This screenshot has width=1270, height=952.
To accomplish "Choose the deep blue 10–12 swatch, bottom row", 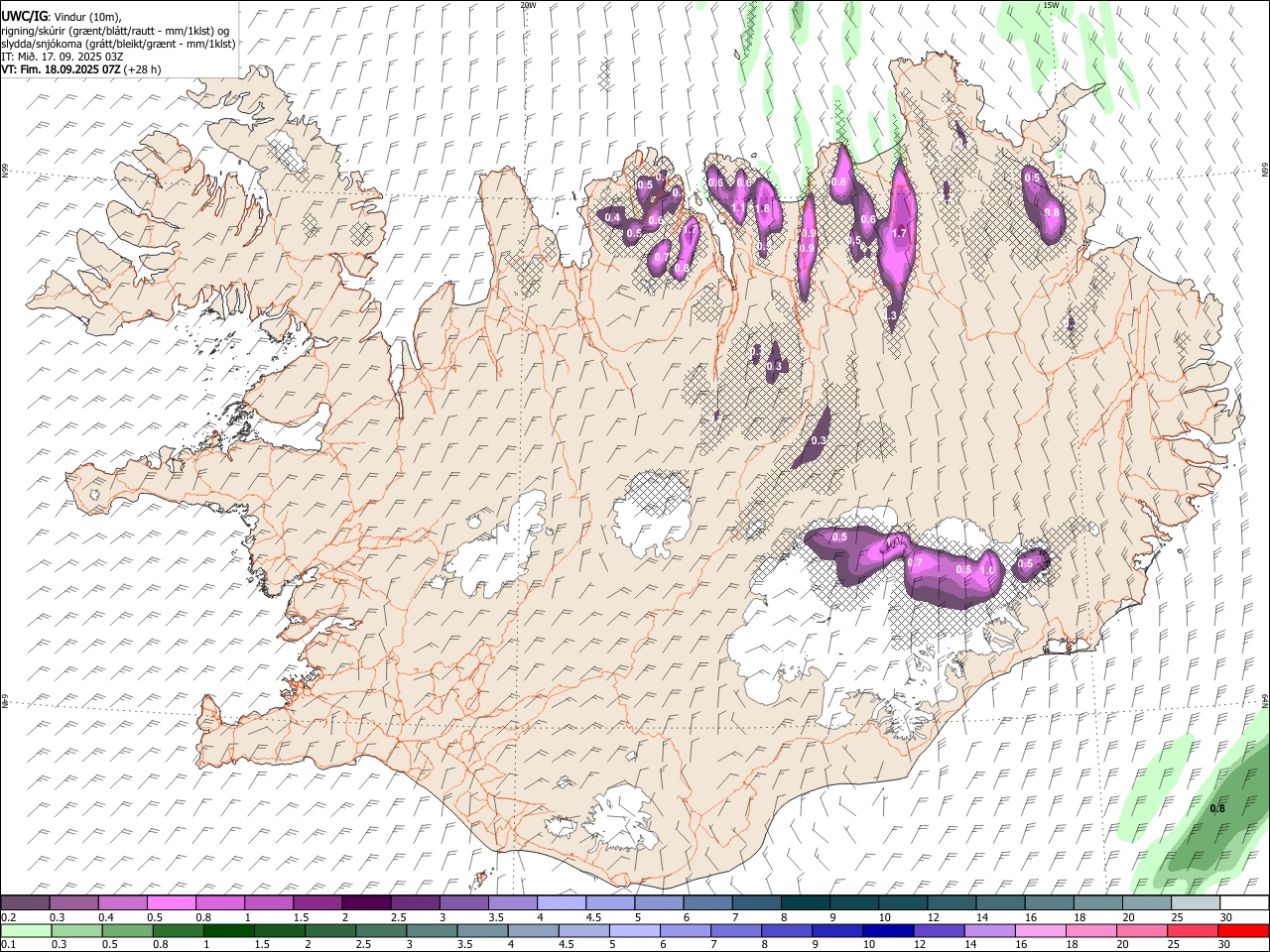I will pos(889,930).
